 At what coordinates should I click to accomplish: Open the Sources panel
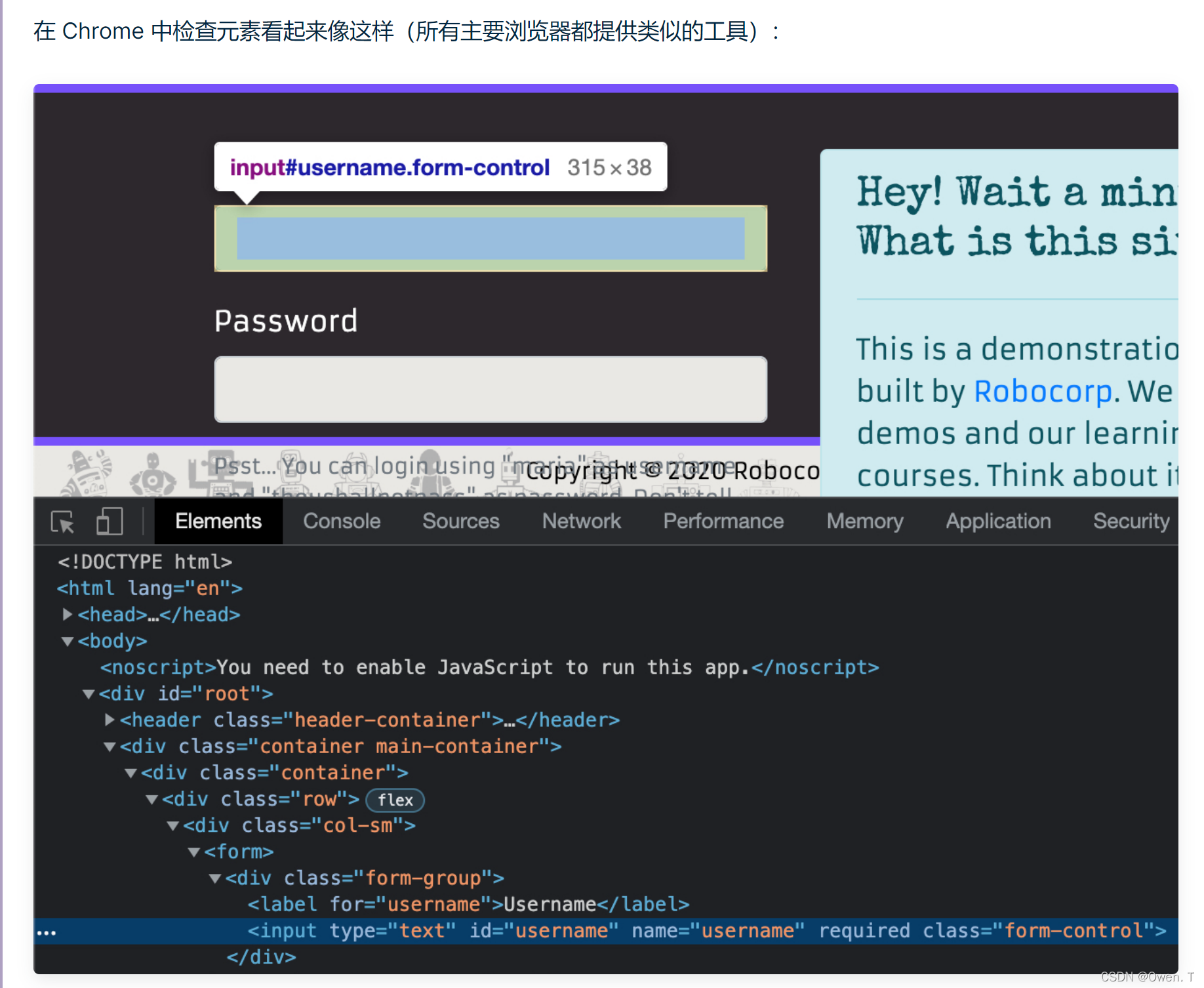point(460,521)
